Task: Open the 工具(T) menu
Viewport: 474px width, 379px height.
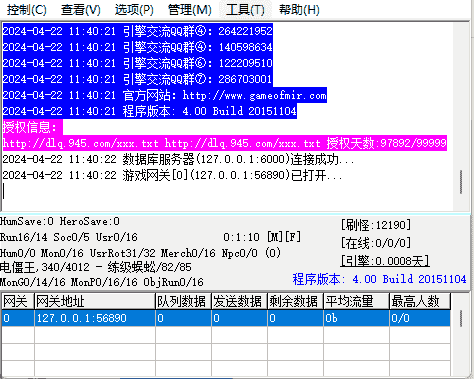Action: [245, 10]
